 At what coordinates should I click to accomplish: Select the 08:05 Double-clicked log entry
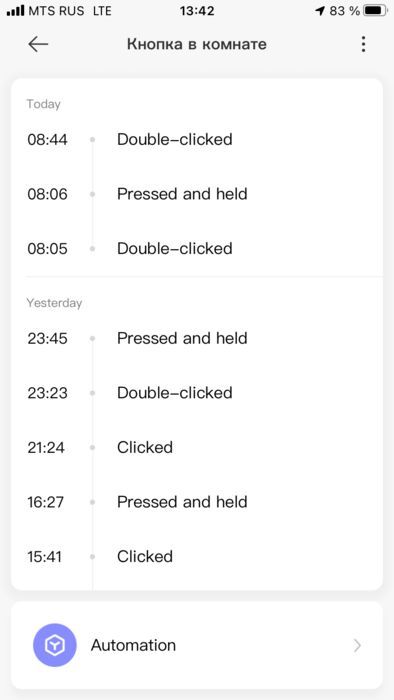pyautogui.click(x=197, y=249)
